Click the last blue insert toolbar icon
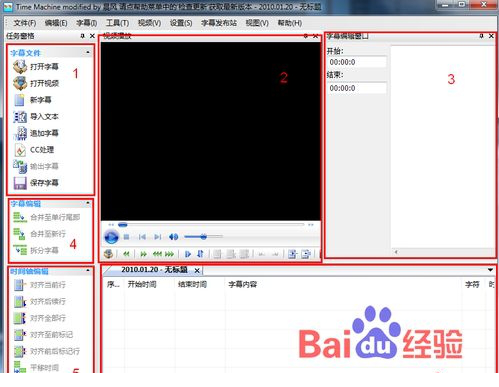Viewport: 499px width, 387px height. pyautogui.click(x=306, y=254)
